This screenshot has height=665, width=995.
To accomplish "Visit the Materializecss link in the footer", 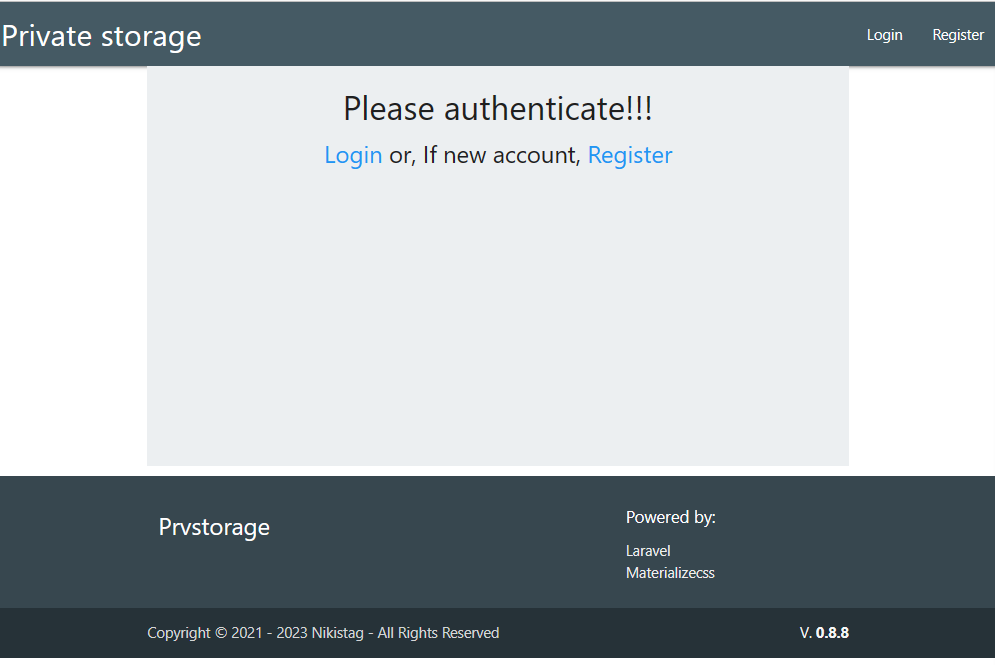I will [x=670, y=573].
